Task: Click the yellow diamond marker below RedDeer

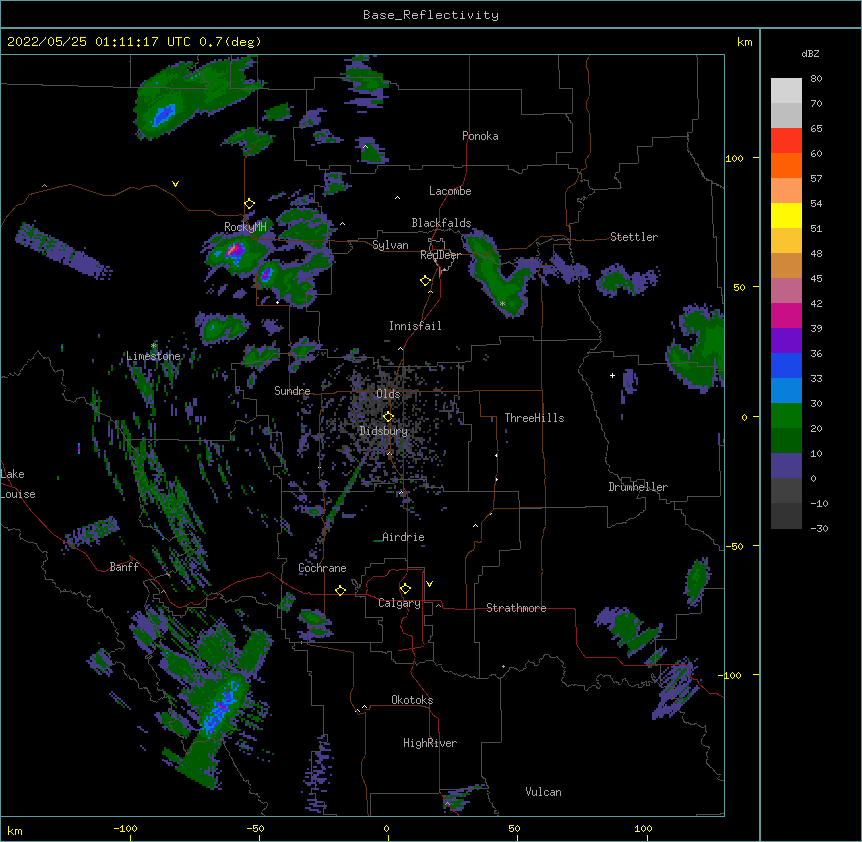Action: click(425, 281)
